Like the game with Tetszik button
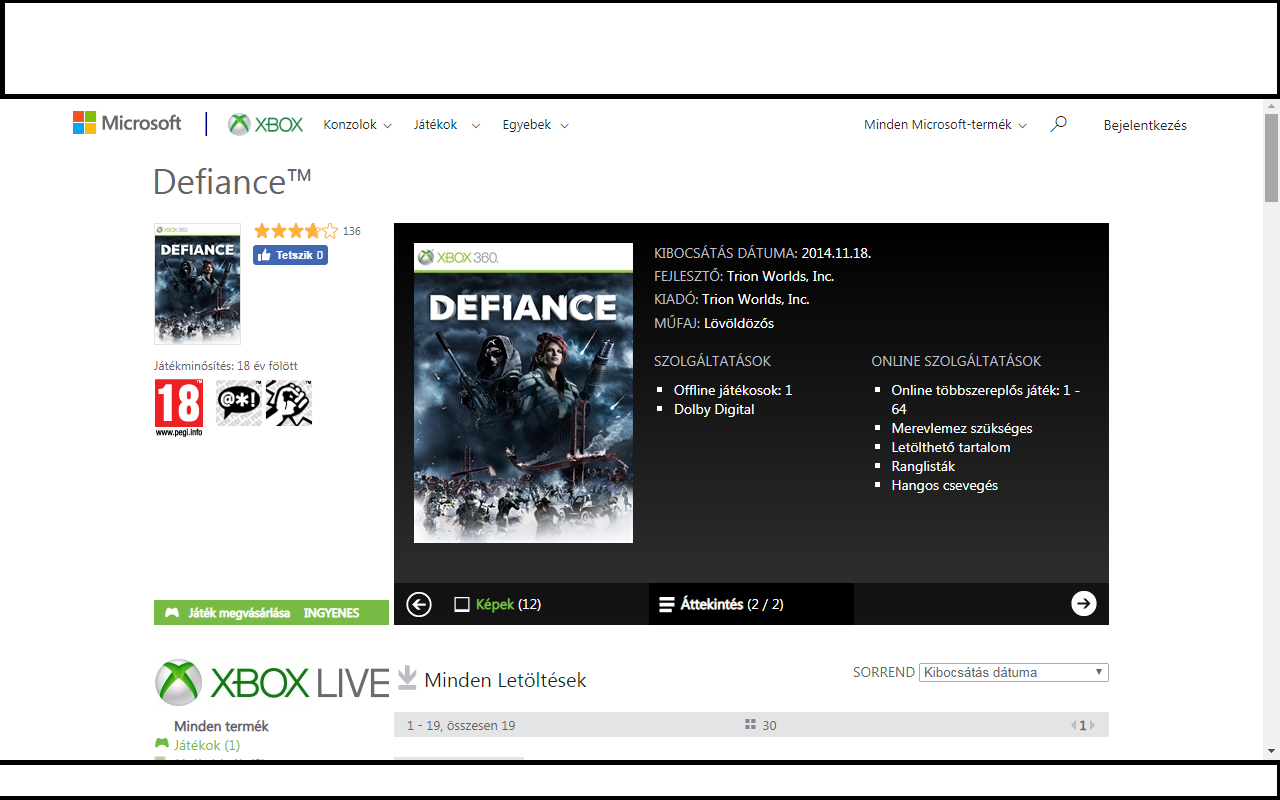The width and height of the screenshot is (1280, 800). (290, 255)
